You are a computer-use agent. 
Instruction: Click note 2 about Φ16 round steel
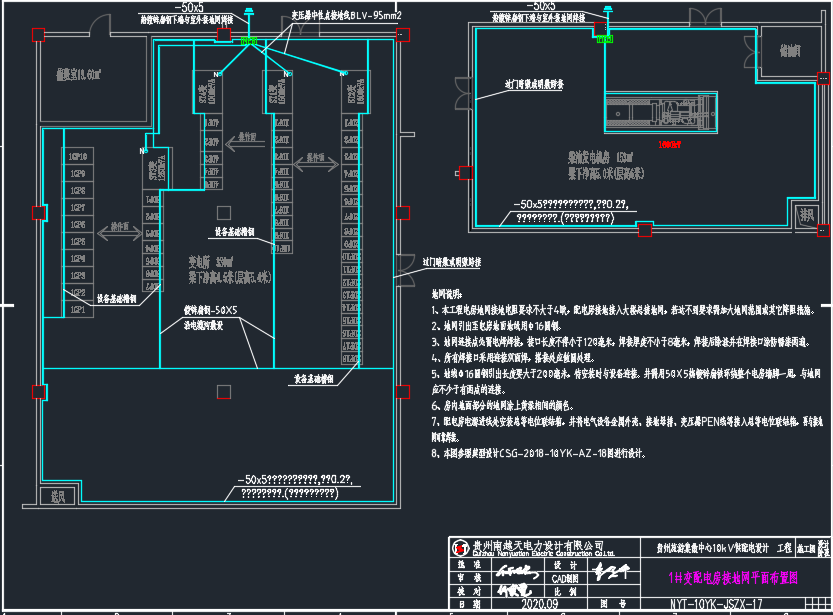496,326
